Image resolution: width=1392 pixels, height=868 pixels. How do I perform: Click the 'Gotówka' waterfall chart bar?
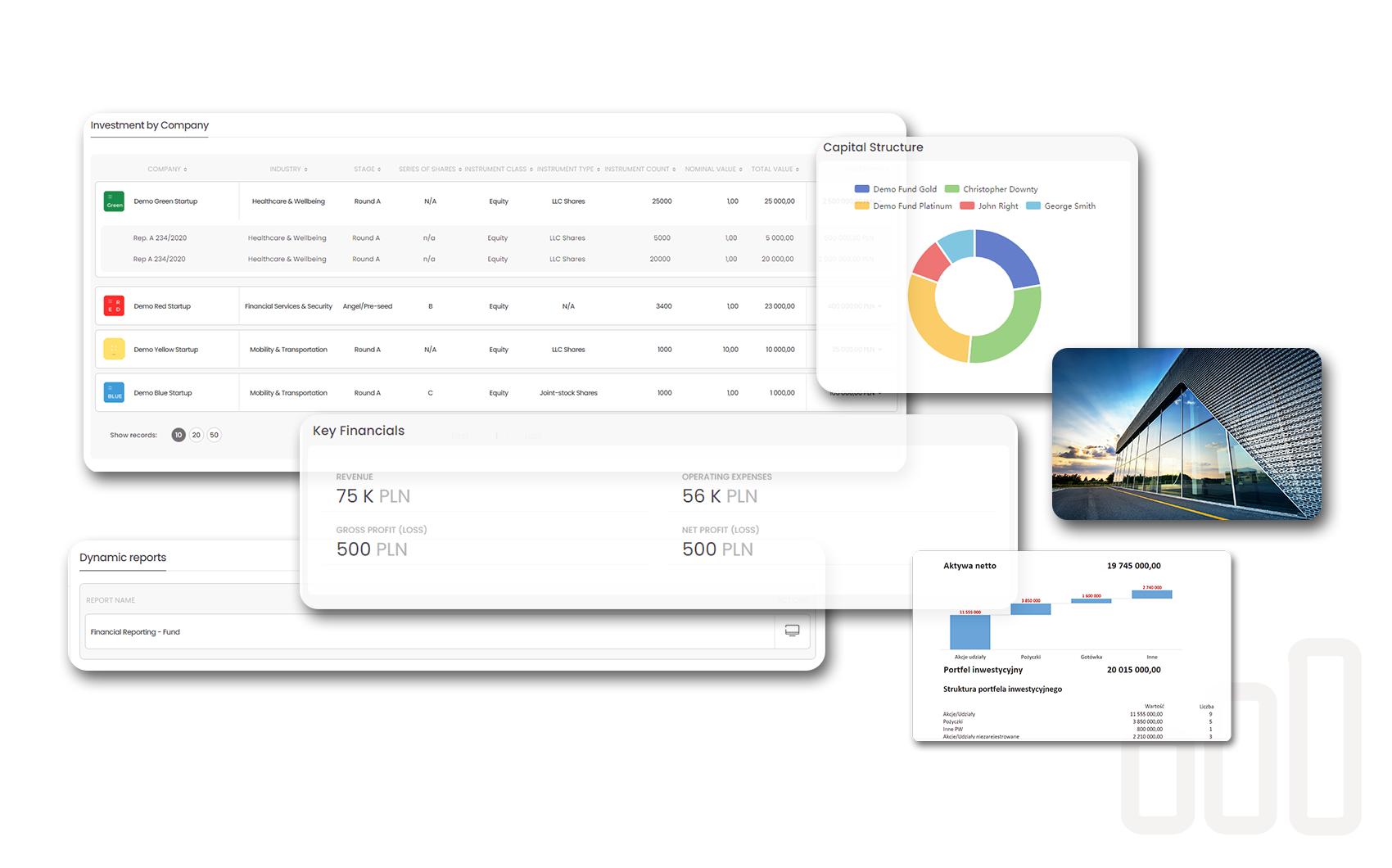click(1091, 601)
